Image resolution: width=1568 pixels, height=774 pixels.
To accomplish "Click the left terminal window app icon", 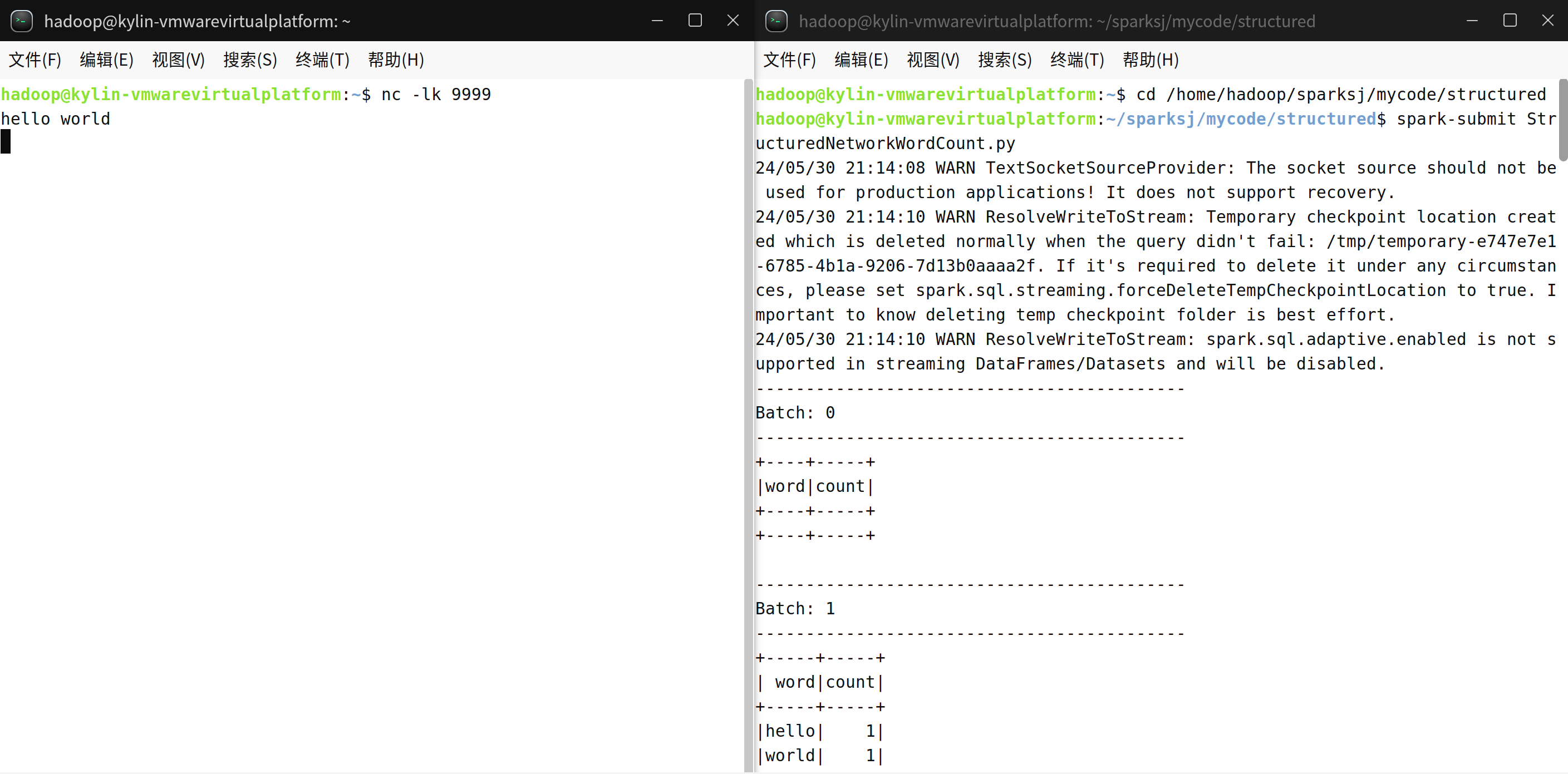I will [22, 21].
